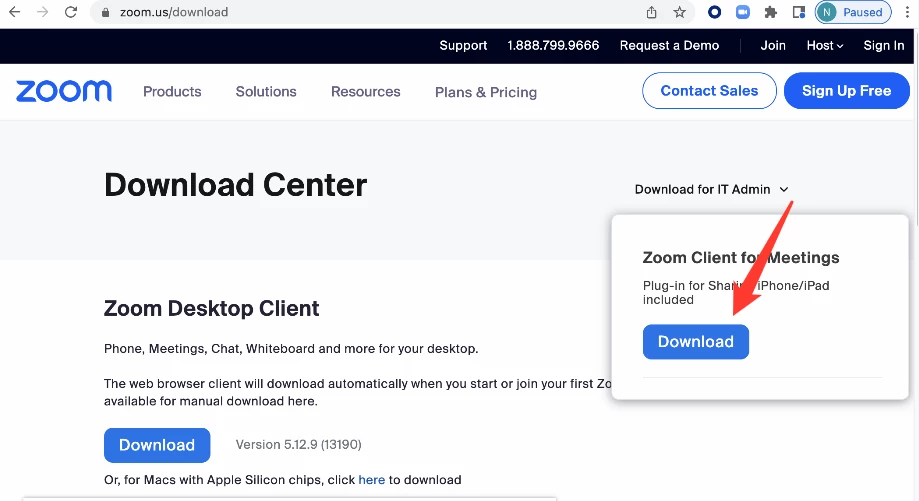Click the phone number 1.888.799.9666
Image resolution: width=919 pixels, height=501 pixels.
click(553, 46)
